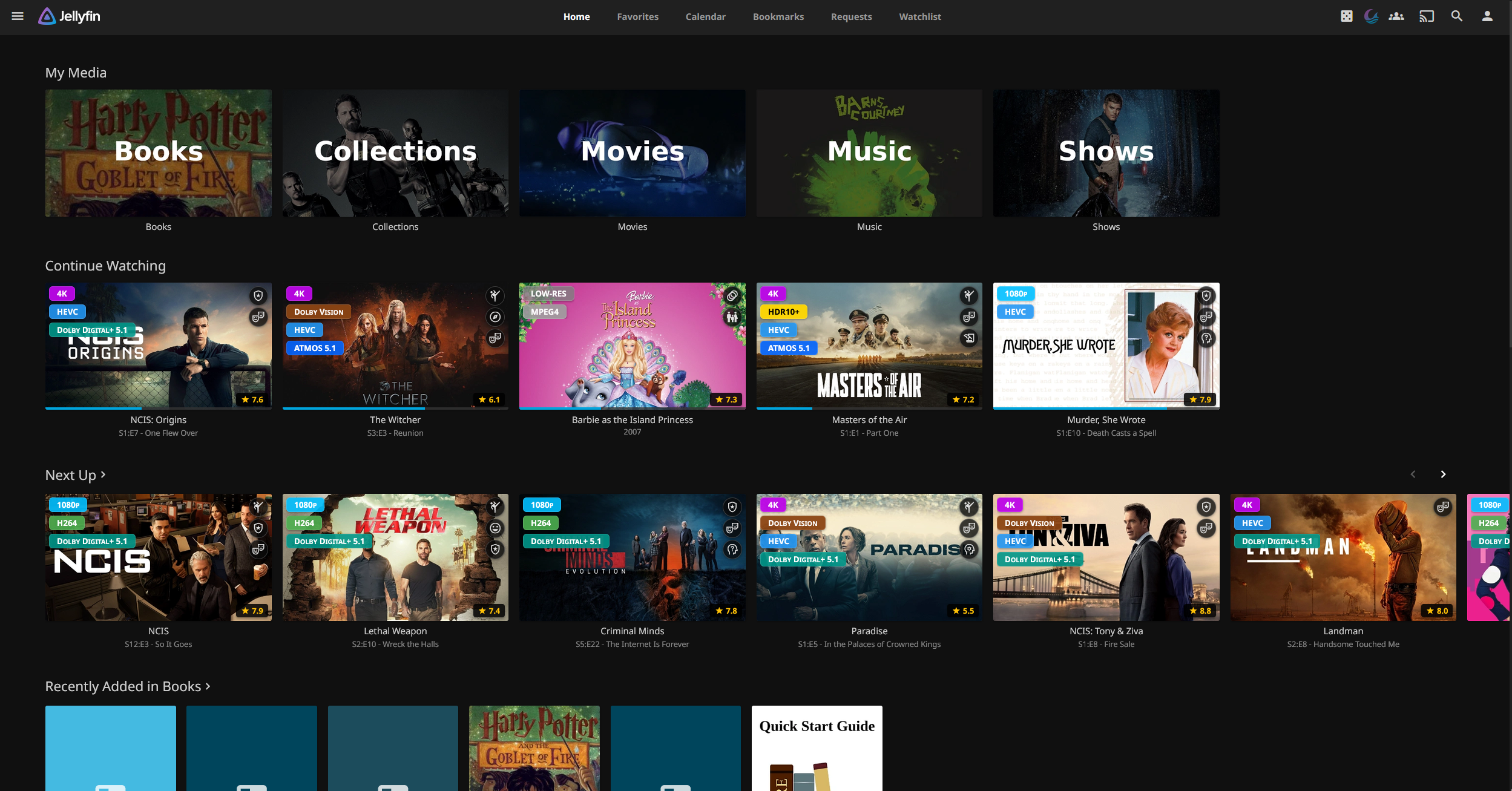Click the Dolby Vision badge on Paradise card
The height and width of the screenshot is (791, 1512).
click(x=792, y=523)
